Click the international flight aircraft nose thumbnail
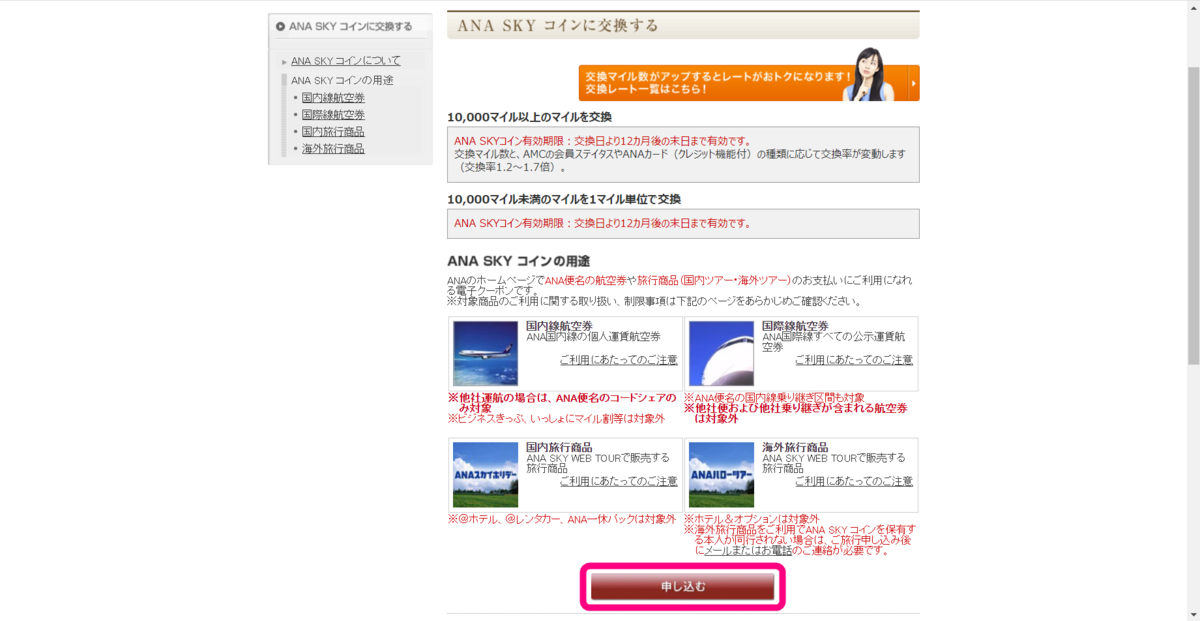 tap(721, 353)
